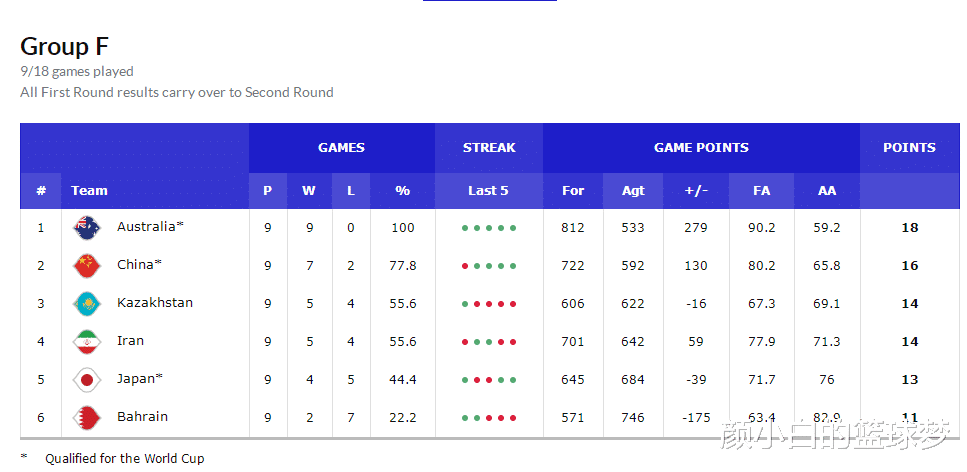Click the Group F heading
The height and width of the screenshot is (472, 967).
pos(65,47)
